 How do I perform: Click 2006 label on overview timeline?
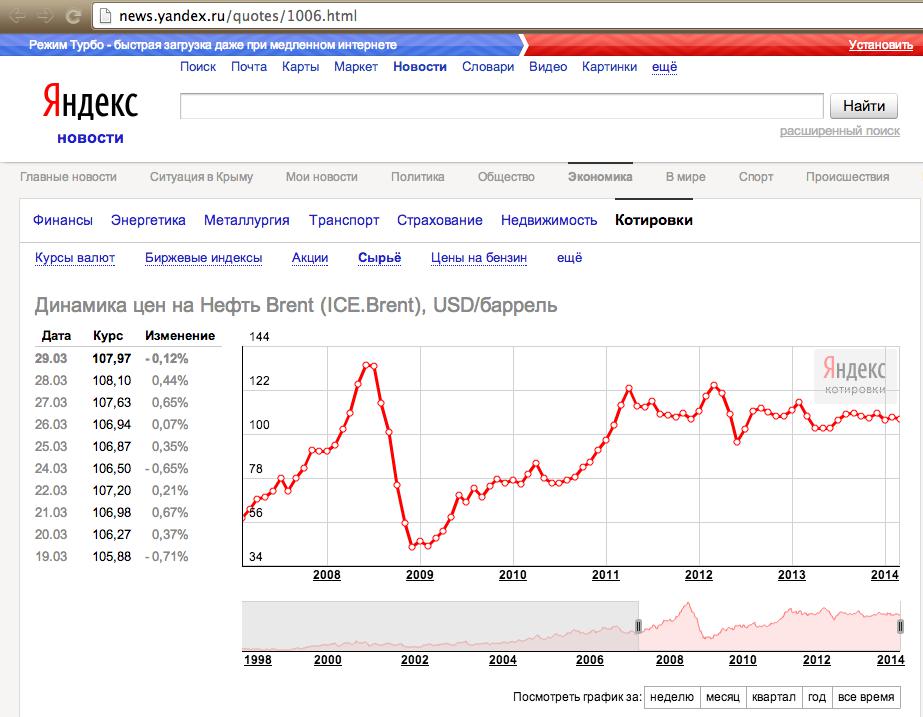[x=590, y=660]
